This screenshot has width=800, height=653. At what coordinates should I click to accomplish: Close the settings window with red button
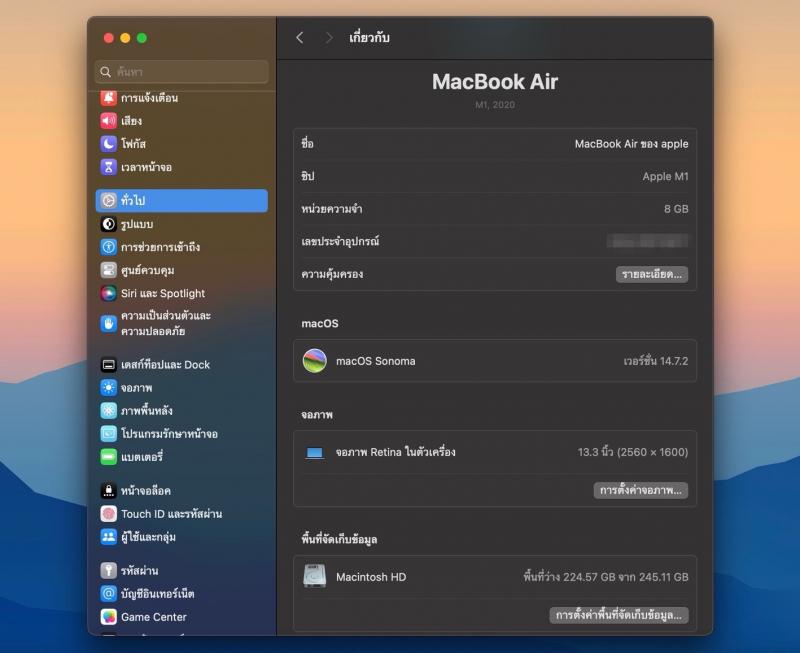[x=108, y=38]
